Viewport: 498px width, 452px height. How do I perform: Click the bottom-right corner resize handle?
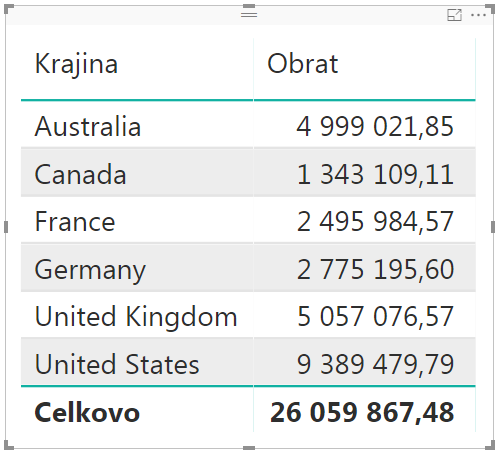pos(490,445)
